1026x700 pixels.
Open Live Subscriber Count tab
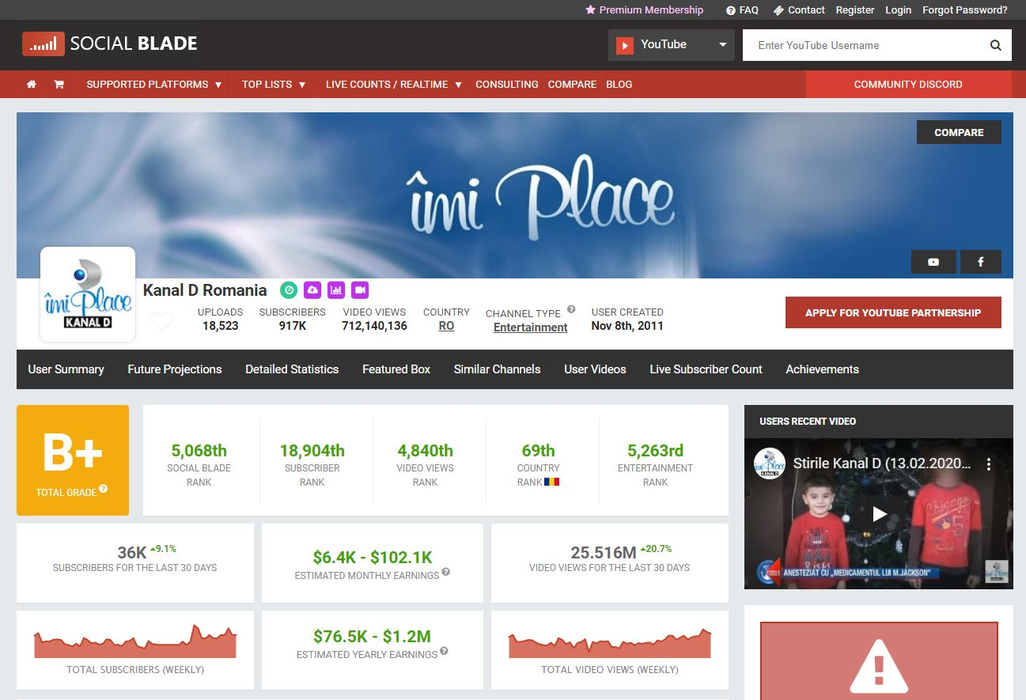706,369
